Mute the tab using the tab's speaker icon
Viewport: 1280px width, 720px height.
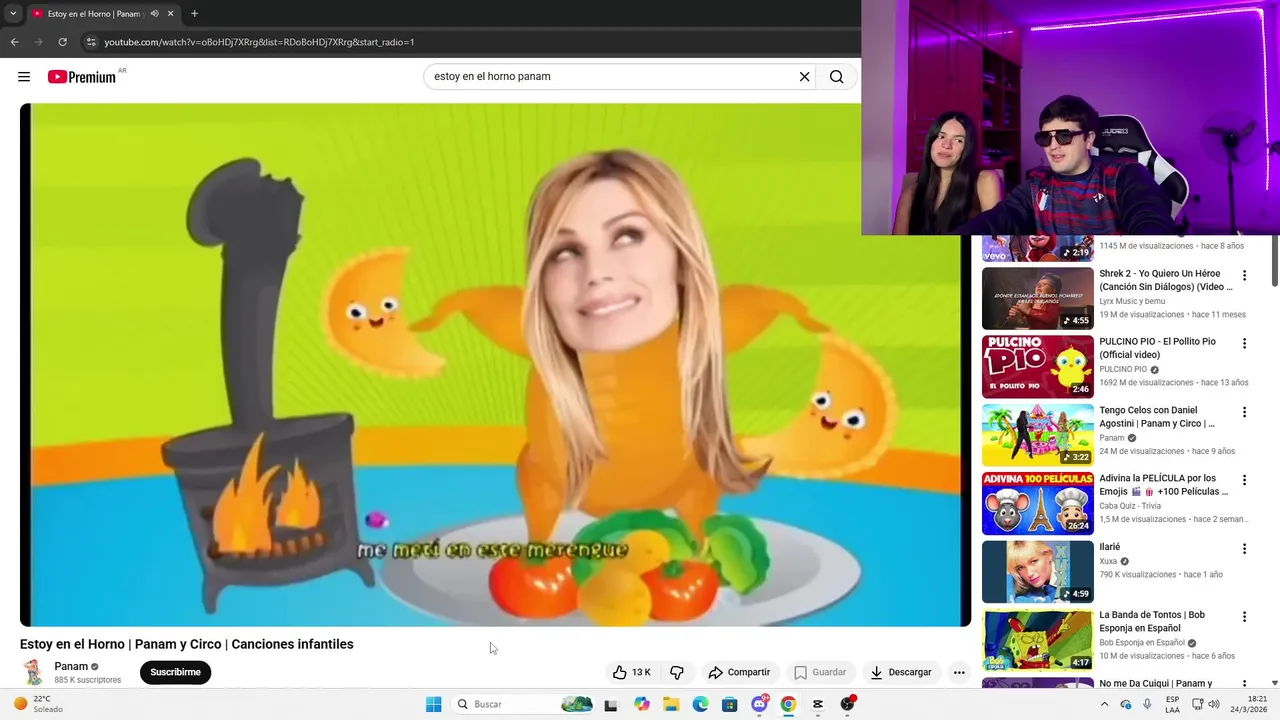[154, 14]
